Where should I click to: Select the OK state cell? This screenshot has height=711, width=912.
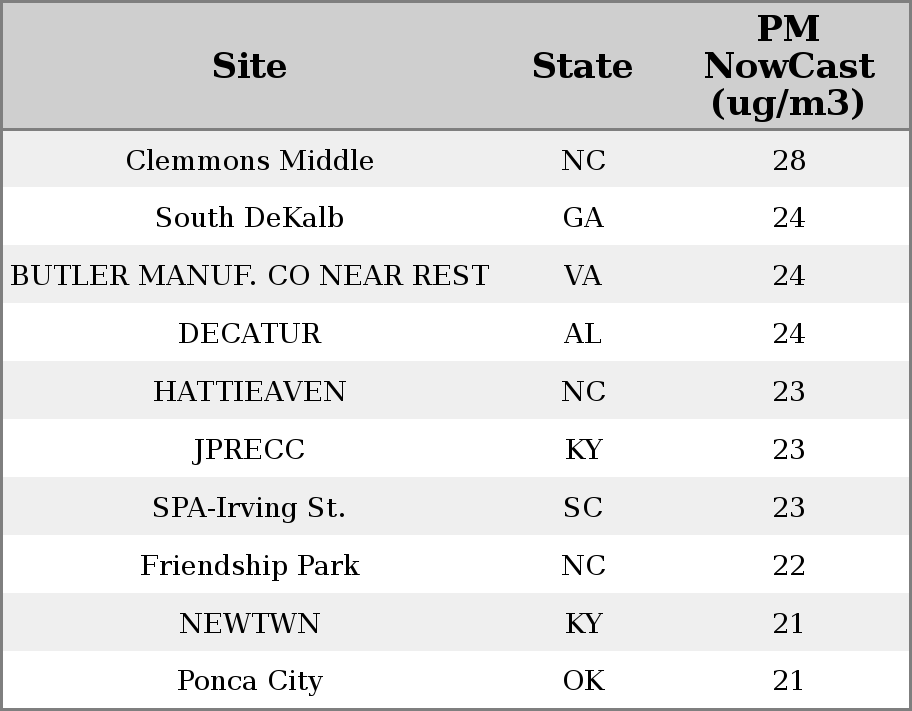coord(583,681)
